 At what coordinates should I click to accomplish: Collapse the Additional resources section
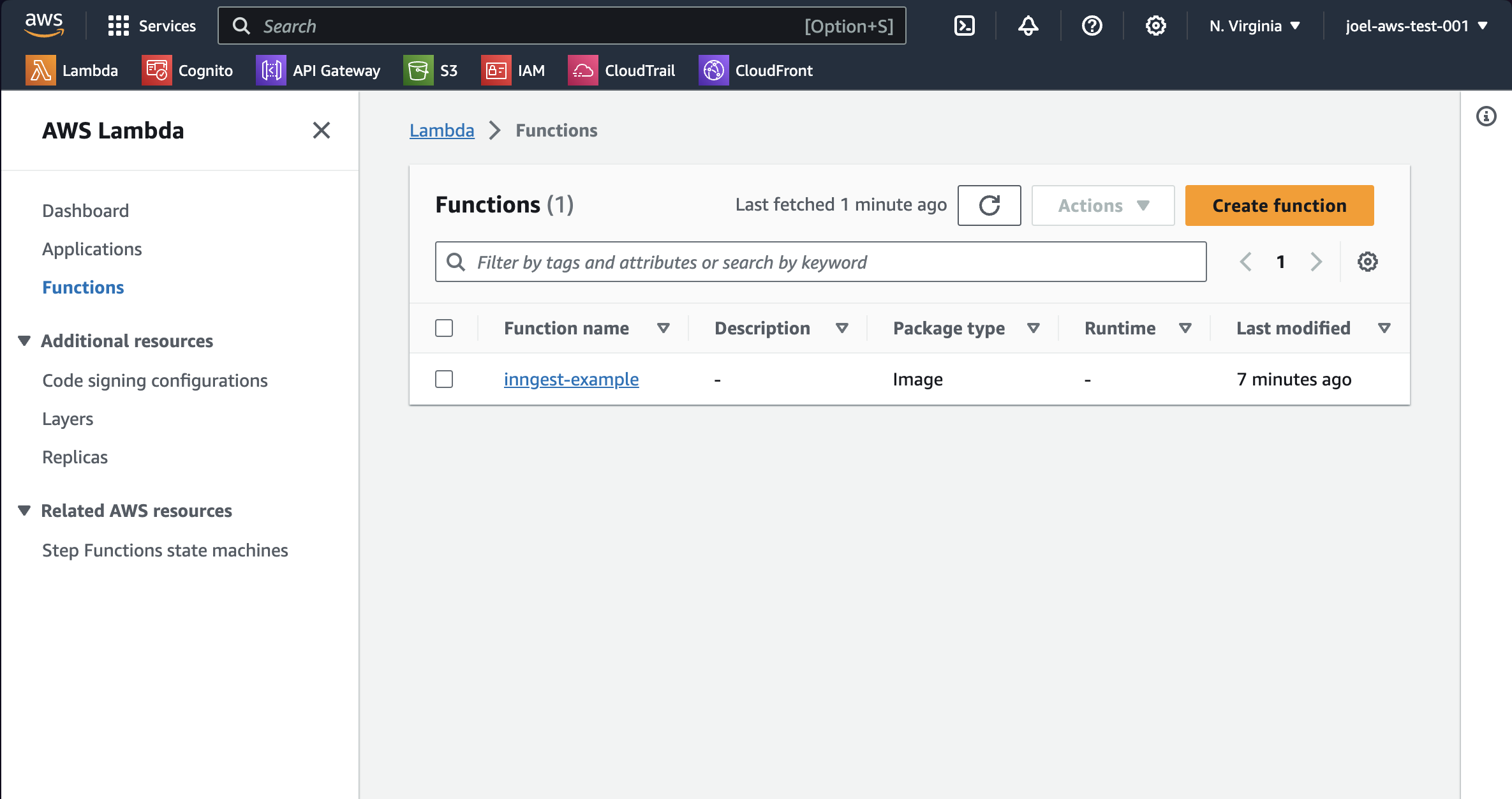24,341
